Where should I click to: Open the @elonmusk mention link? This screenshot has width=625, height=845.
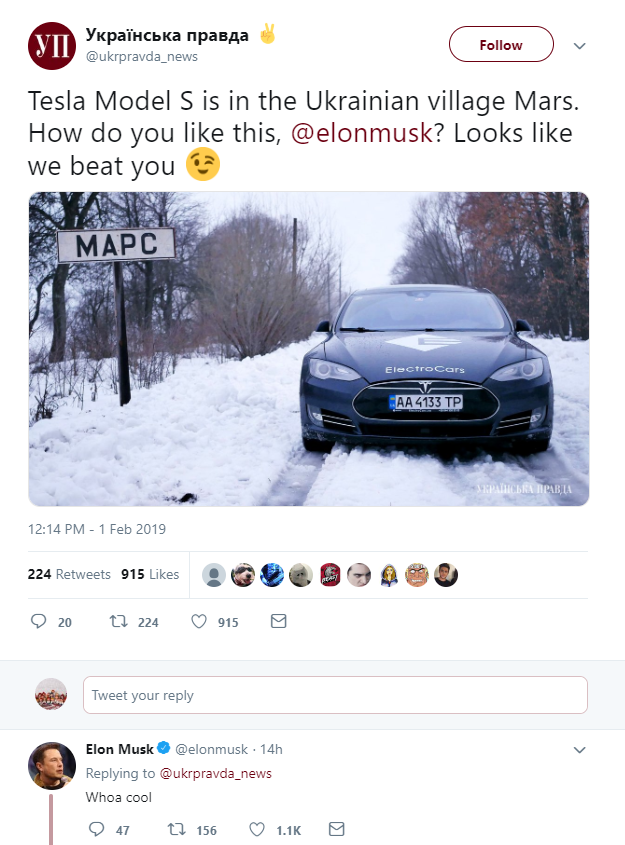[362, 133]
